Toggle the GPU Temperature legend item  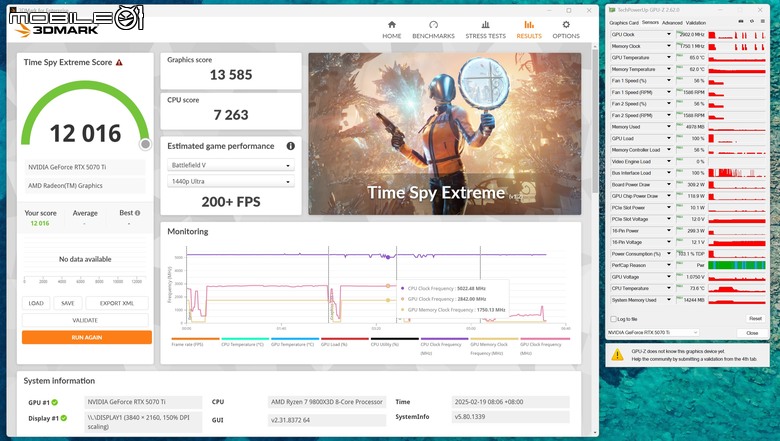click(x=294, y=342)
